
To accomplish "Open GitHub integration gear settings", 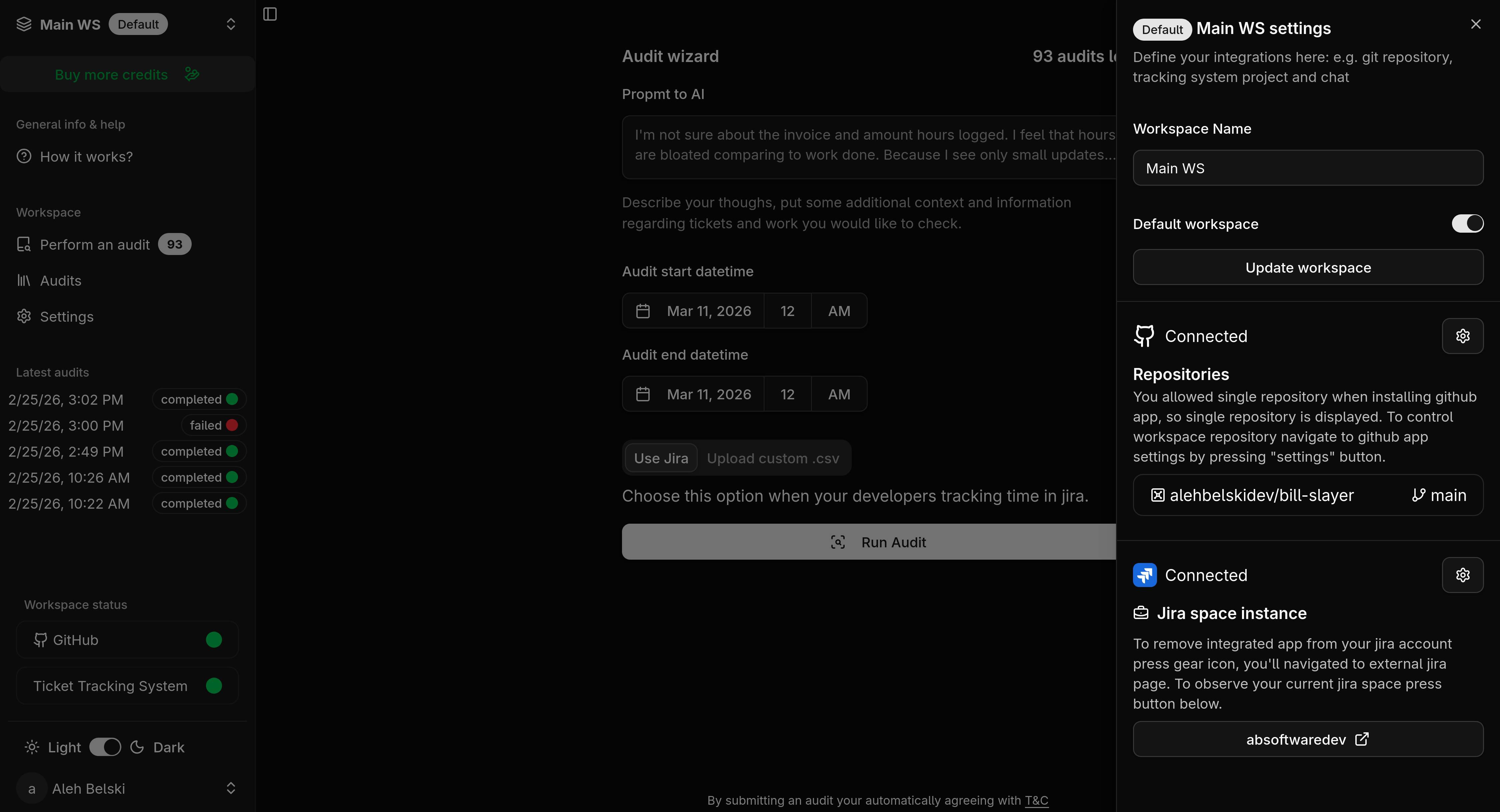I will (1462, 336).
